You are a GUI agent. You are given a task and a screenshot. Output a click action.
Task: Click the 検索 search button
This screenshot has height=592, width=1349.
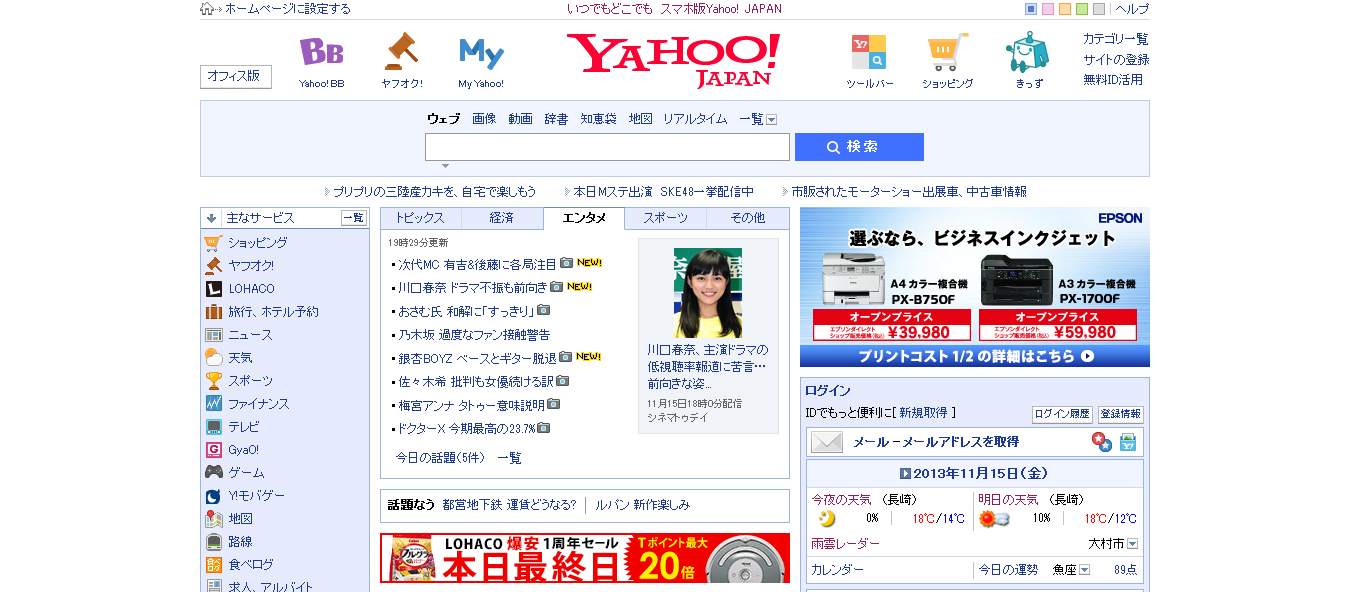click(x=859, y=147)
